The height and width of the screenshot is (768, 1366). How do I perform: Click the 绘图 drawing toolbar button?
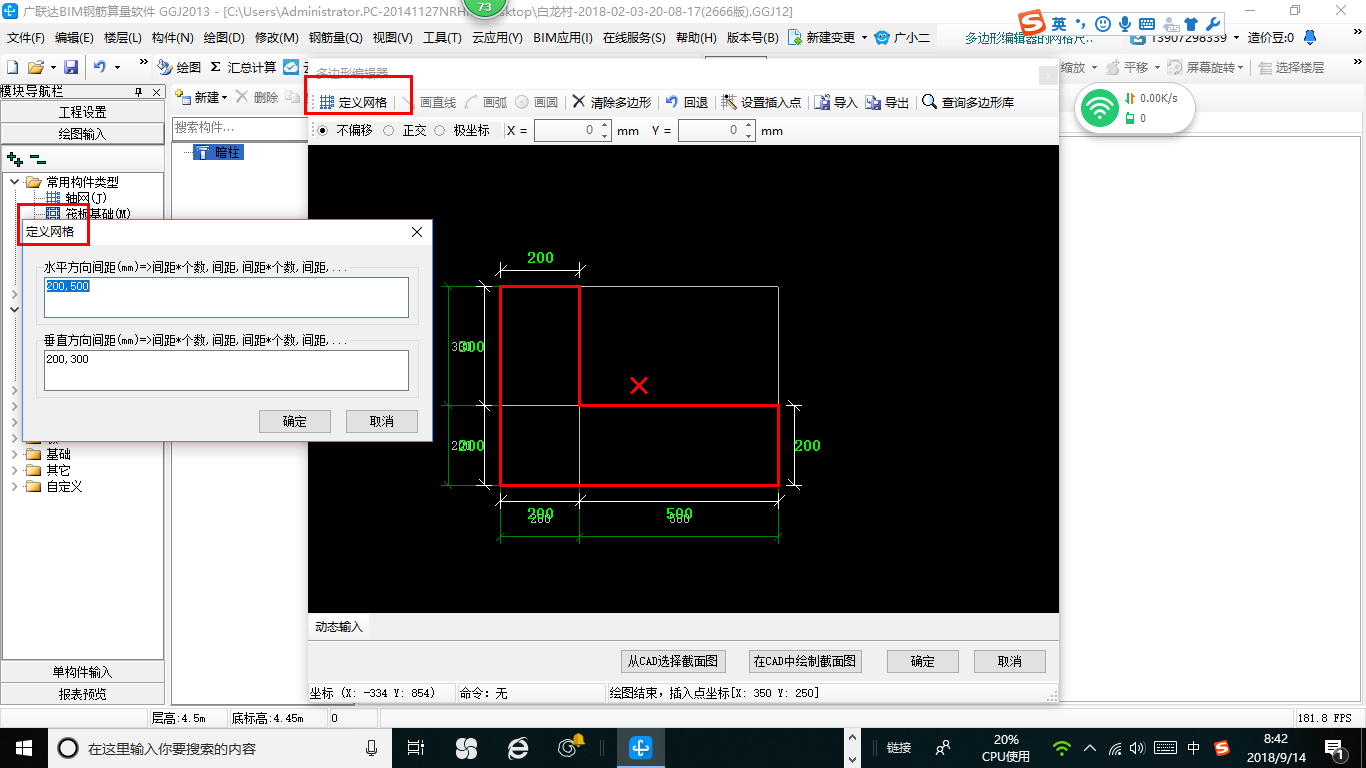click(x=180, y=67)
